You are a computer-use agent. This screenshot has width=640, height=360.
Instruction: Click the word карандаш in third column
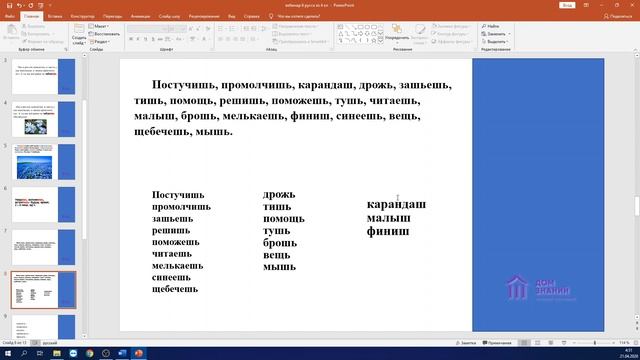click(x=396, y=204)
